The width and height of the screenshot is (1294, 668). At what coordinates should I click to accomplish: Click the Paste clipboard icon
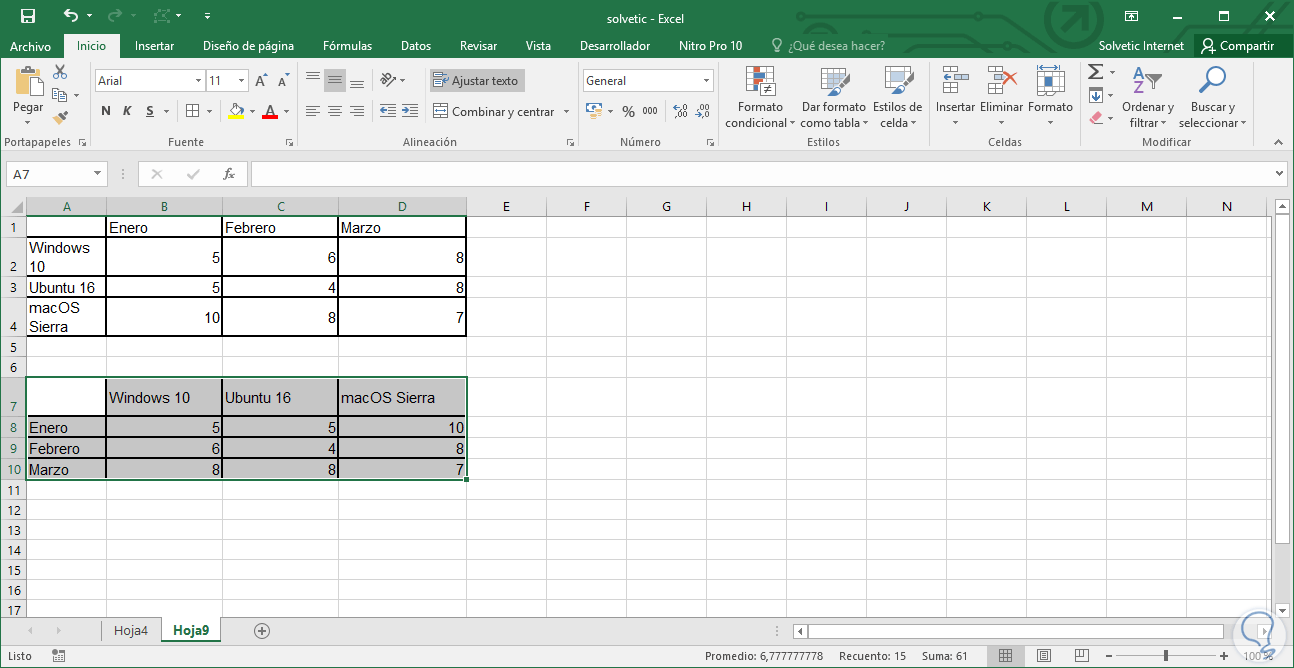click(x=28, y=82)
